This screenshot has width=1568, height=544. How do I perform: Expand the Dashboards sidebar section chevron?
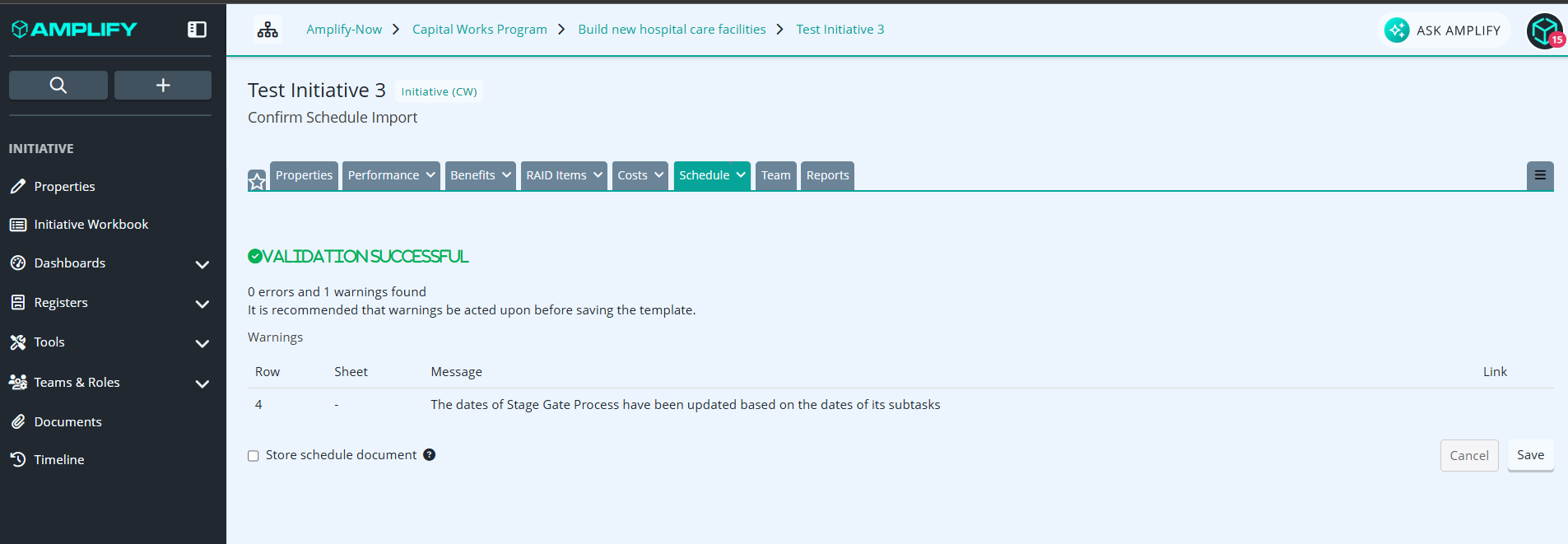(202, 265)
